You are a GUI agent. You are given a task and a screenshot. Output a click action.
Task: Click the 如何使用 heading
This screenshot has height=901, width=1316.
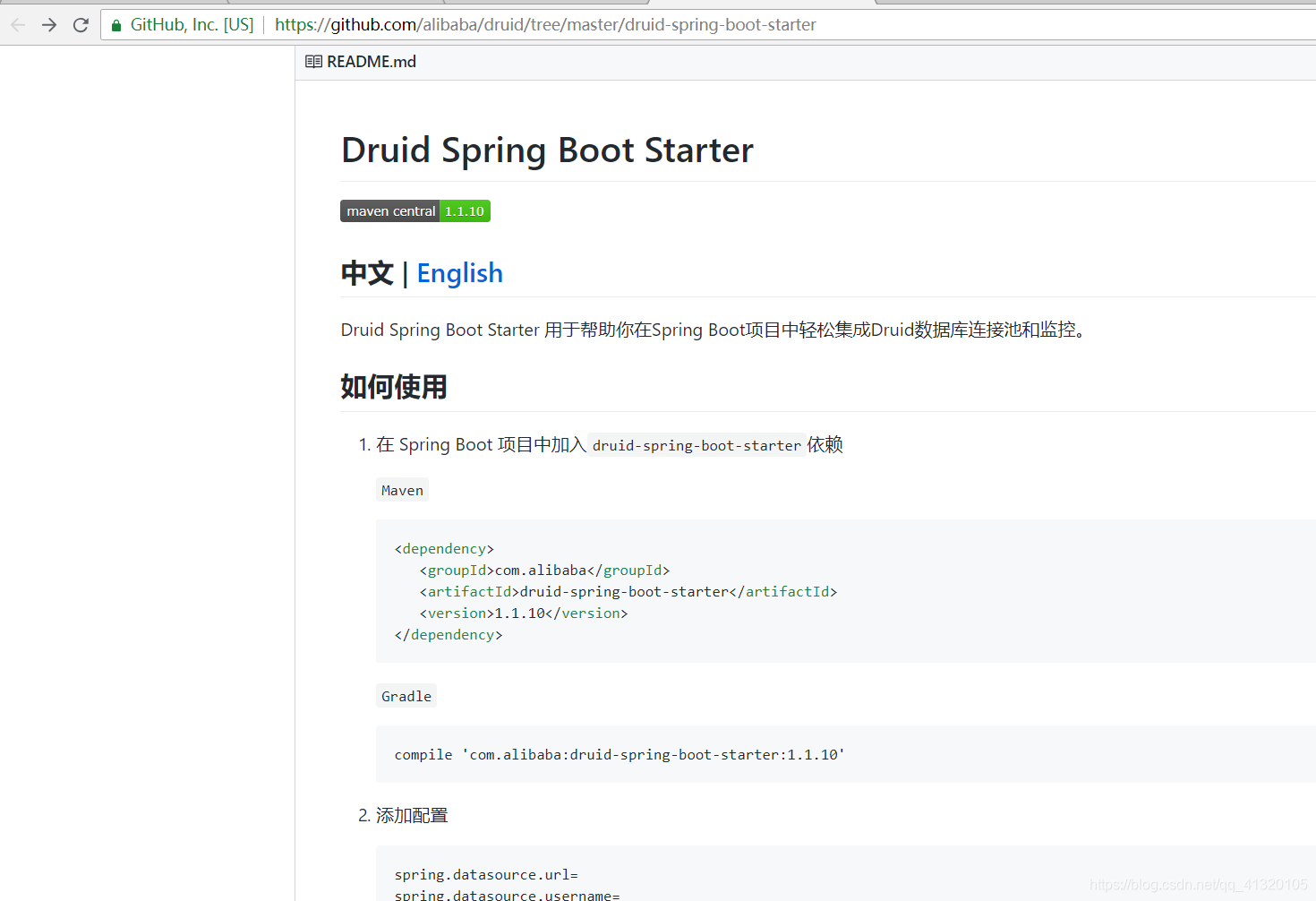pos(394,387)
